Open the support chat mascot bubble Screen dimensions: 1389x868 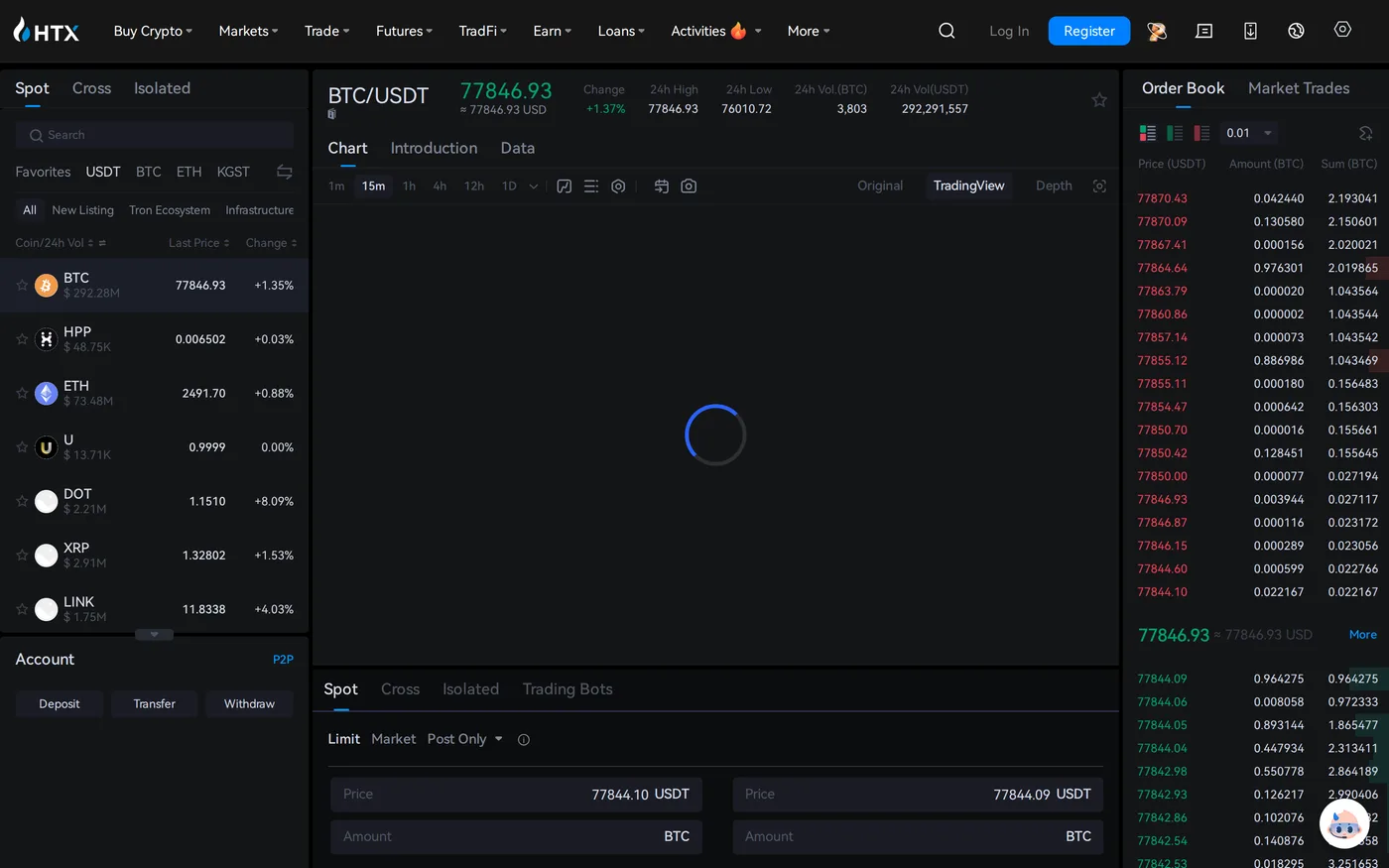point(1344,823)
